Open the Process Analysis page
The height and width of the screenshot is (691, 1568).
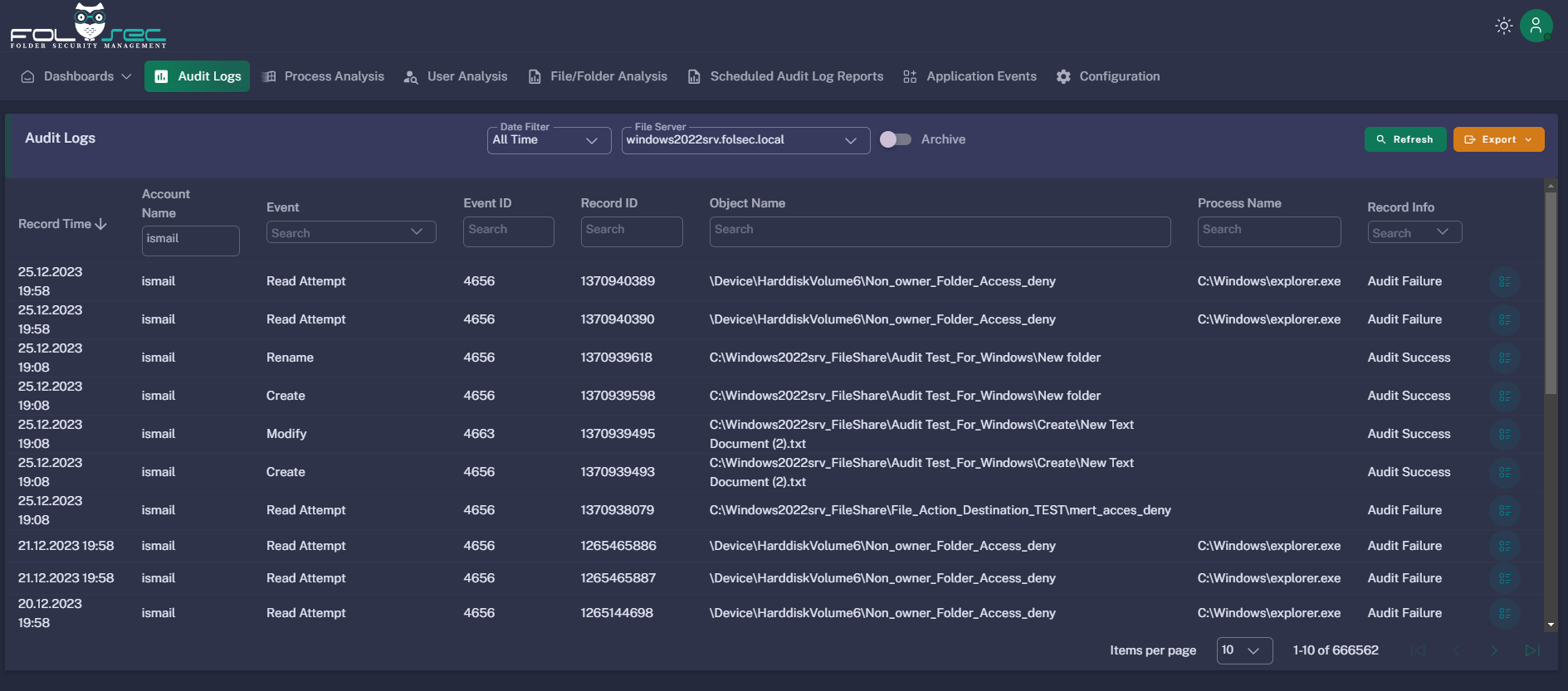point(323,76)
